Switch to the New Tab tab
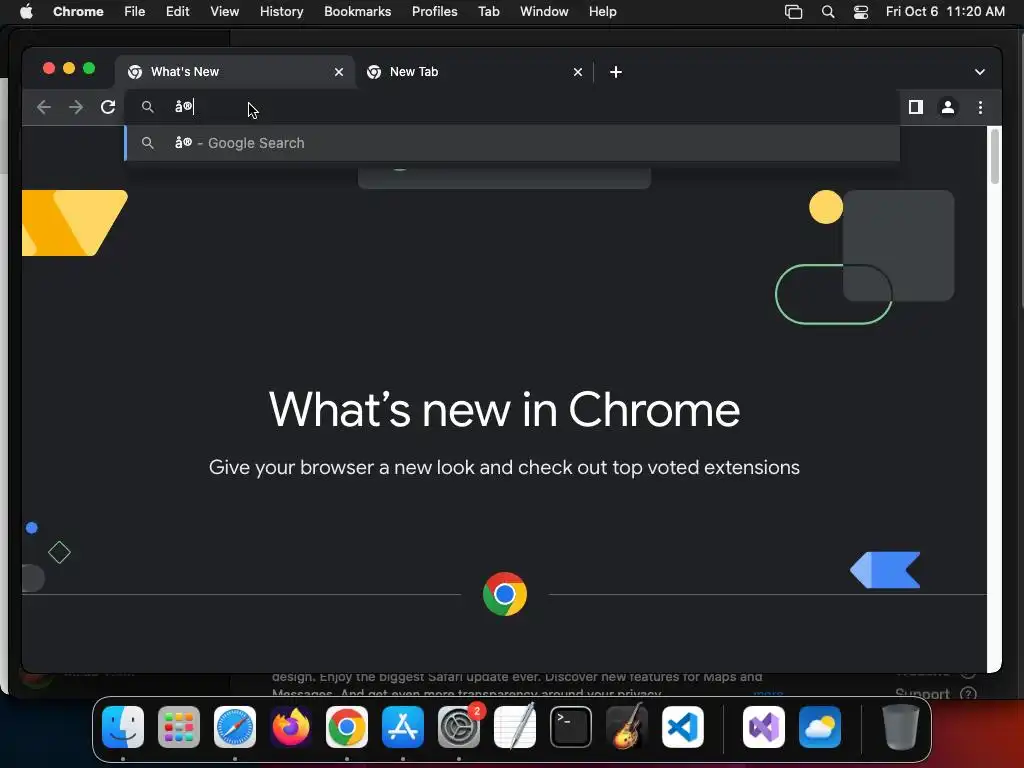Screen dimensions: 1024x768 click(x=473, y=72)
